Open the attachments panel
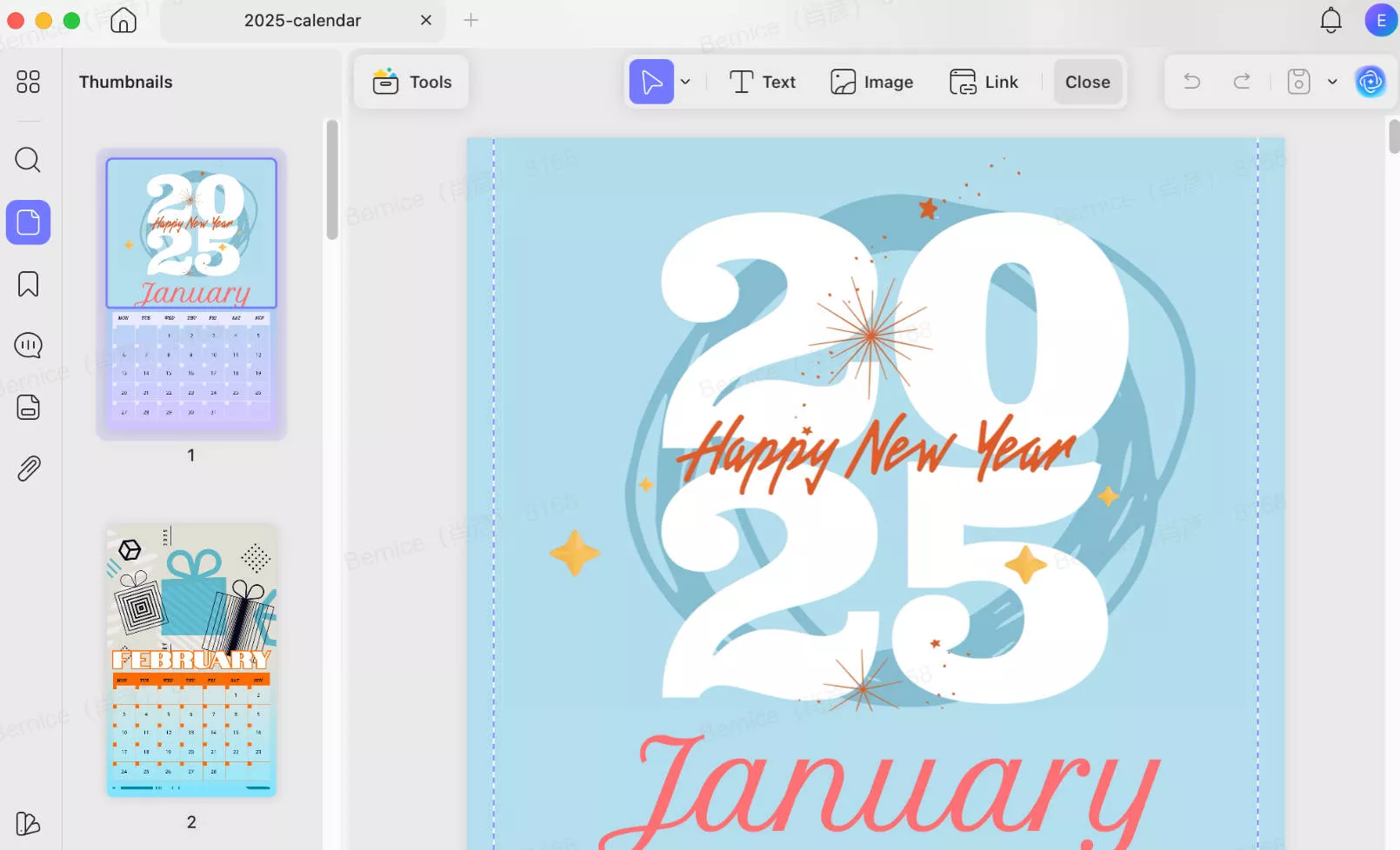Viewport: 1400px width, 850px height. pyautogui.click(x=28, y=468)
